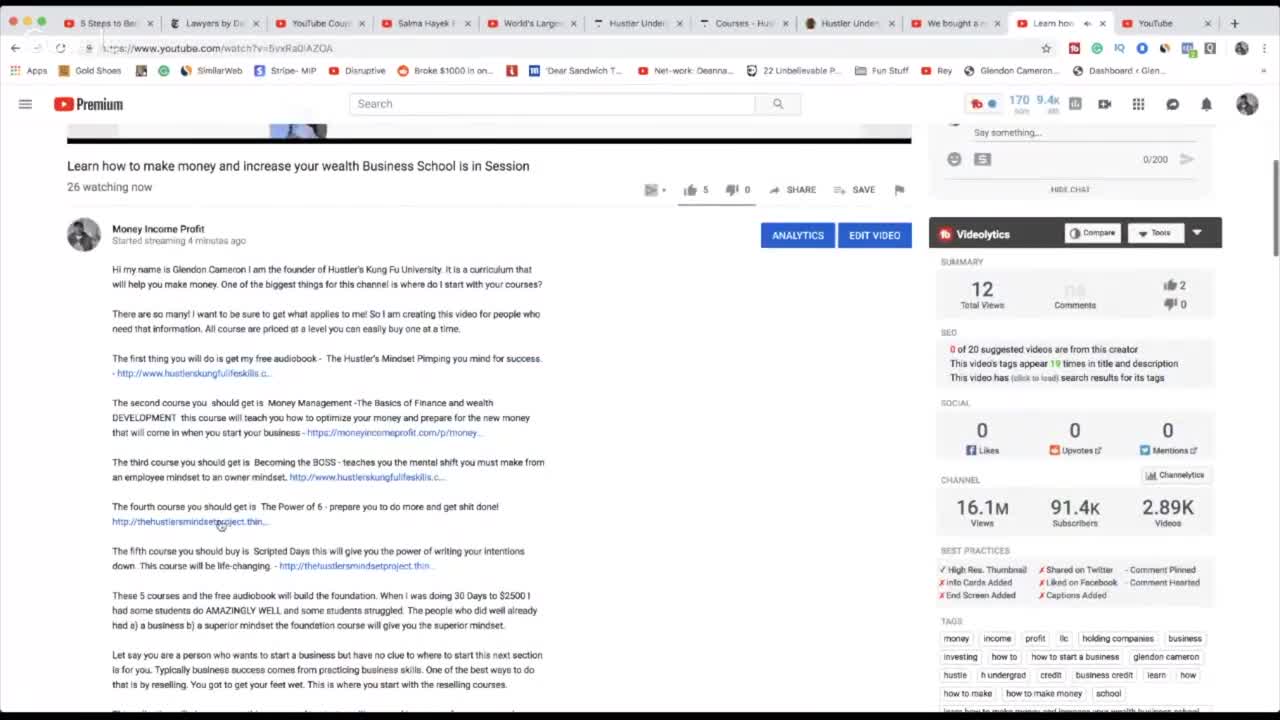1280x720 pixels.
Task: Open the Apps bookmarks shortcut
Action: point(29,71)
